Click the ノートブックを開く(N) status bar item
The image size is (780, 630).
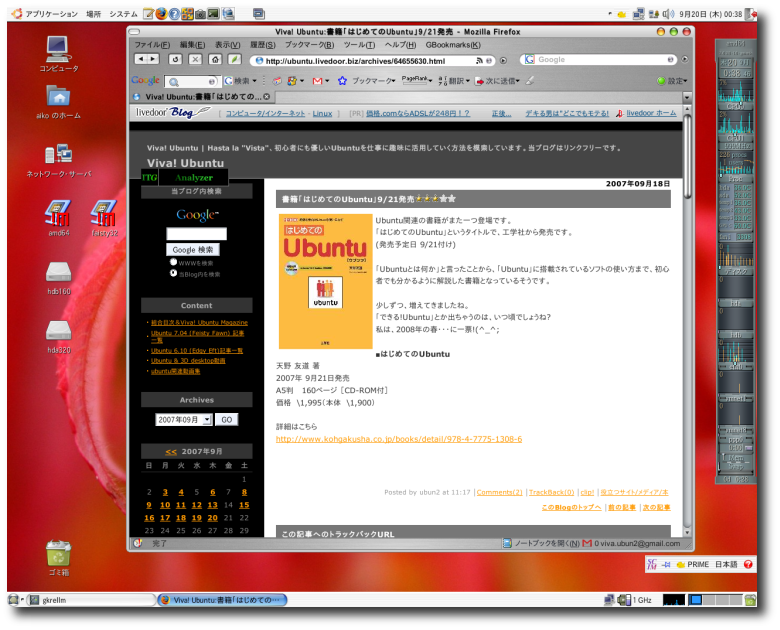click(541, 543)
